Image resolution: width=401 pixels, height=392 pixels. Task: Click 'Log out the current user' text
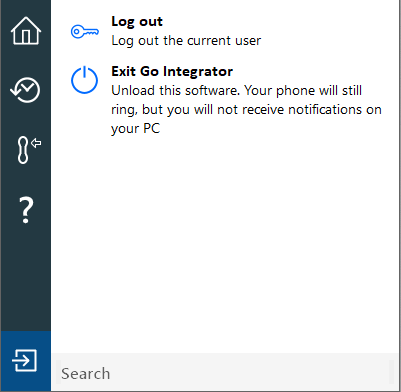click(x=186, y=41)
